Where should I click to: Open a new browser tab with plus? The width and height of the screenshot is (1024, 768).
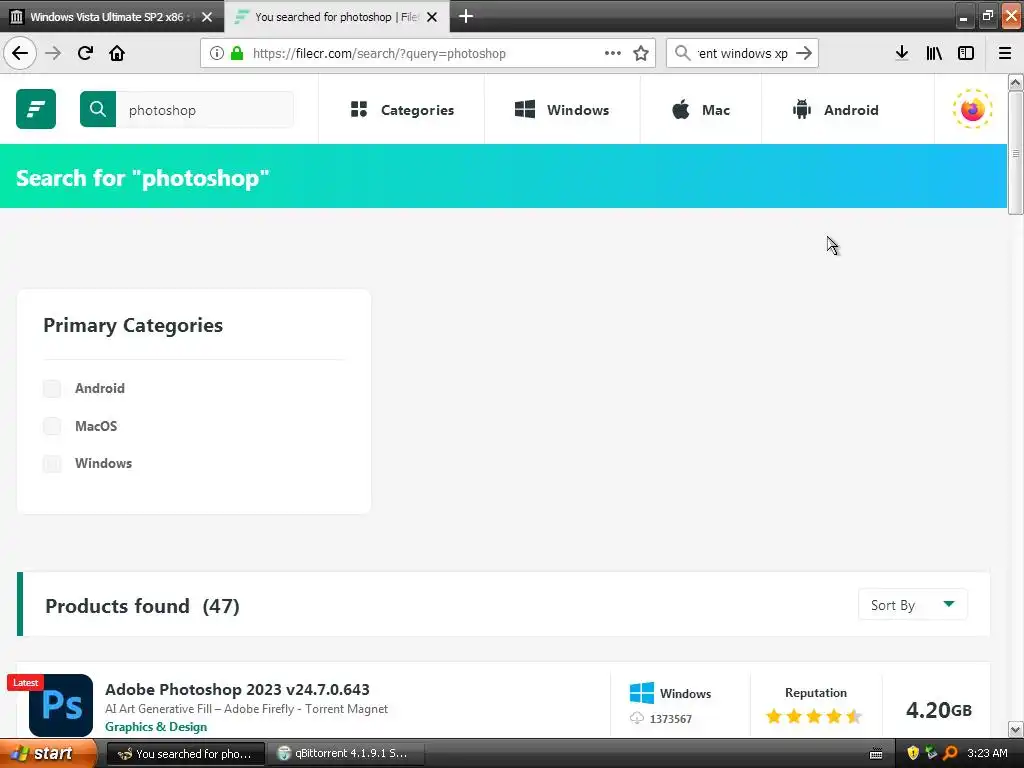click(x=466, y=16)
